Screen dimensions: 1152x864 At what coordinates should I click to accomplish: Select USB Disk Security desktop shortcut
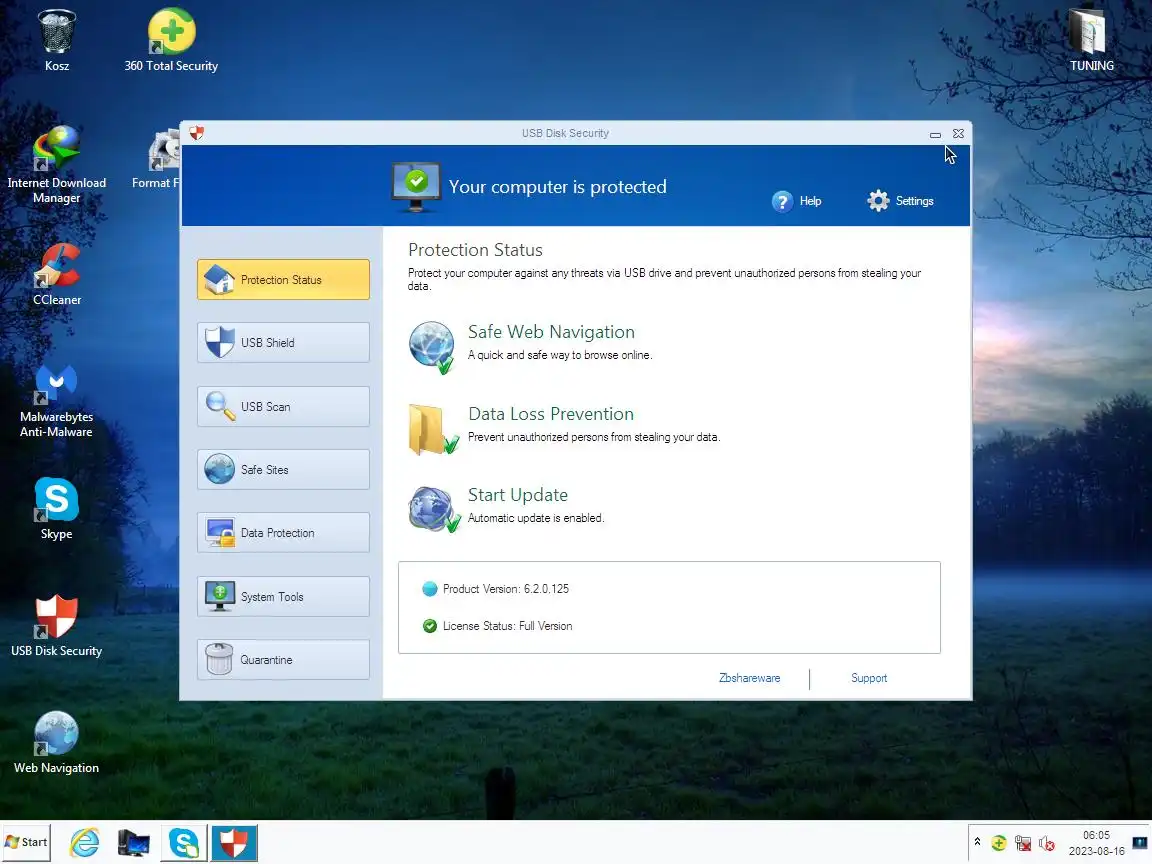tap(57, 626)
